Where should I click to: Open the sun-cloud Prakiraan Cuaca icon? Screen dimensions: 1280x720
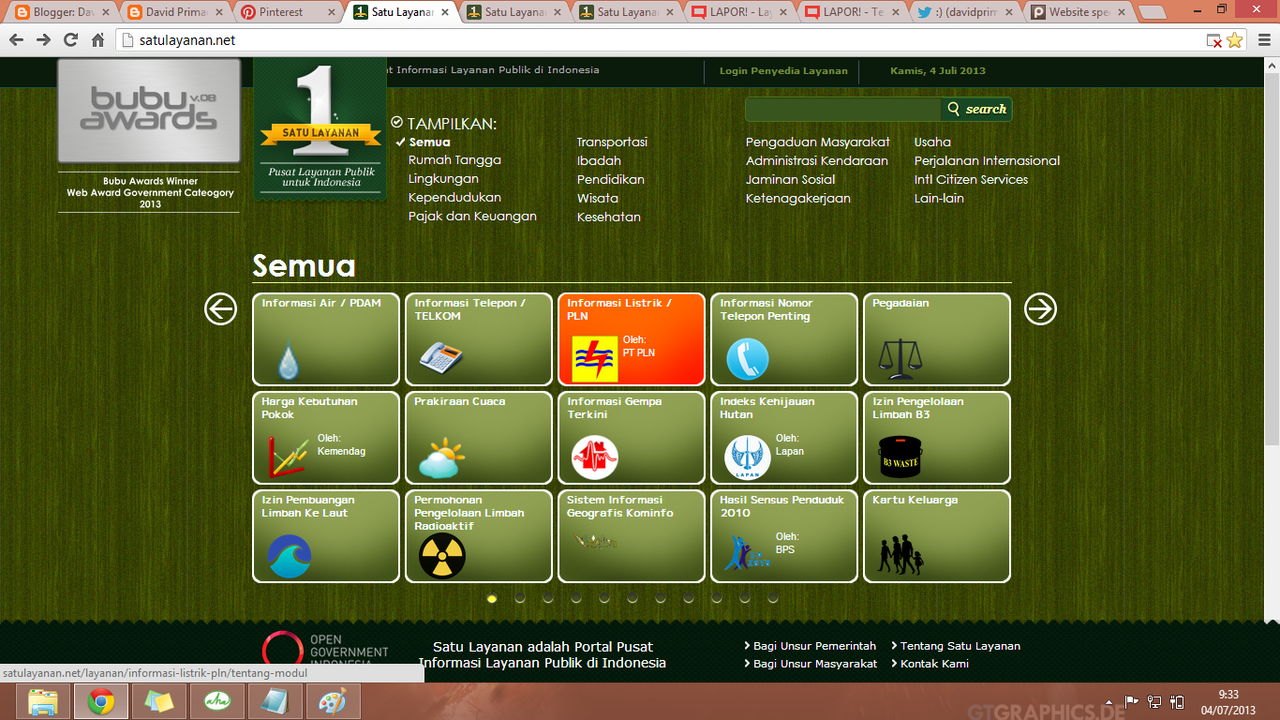(441, 459)
